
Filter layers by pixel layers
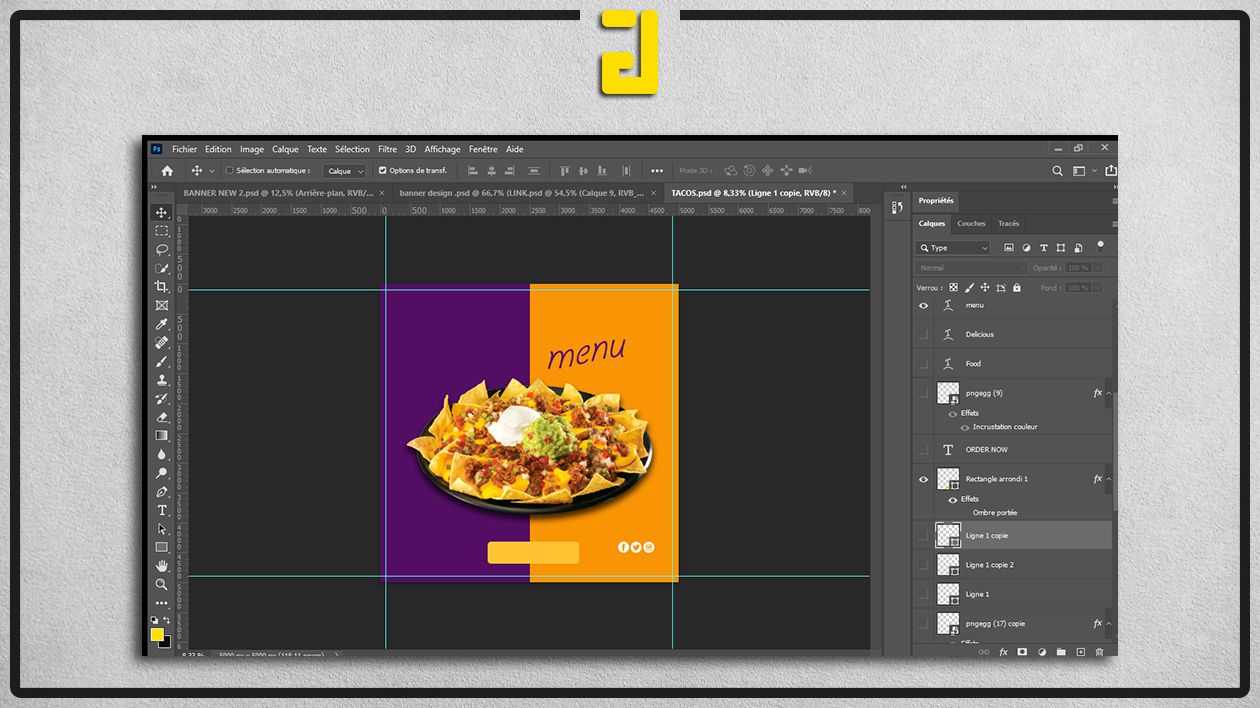coord(1009,248)
